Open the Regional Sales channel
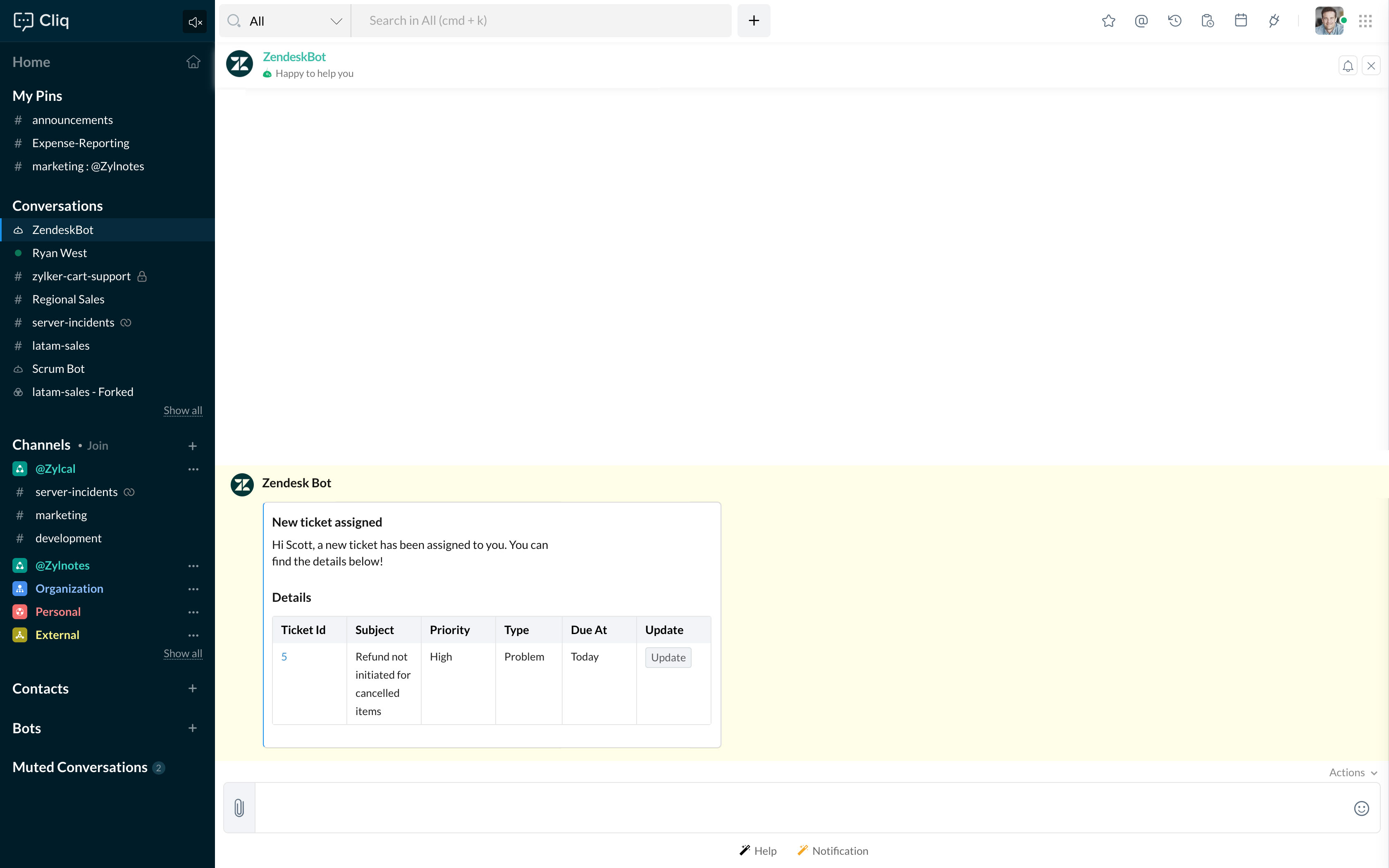Screen dimensions: 1389x868 point(68,299)
